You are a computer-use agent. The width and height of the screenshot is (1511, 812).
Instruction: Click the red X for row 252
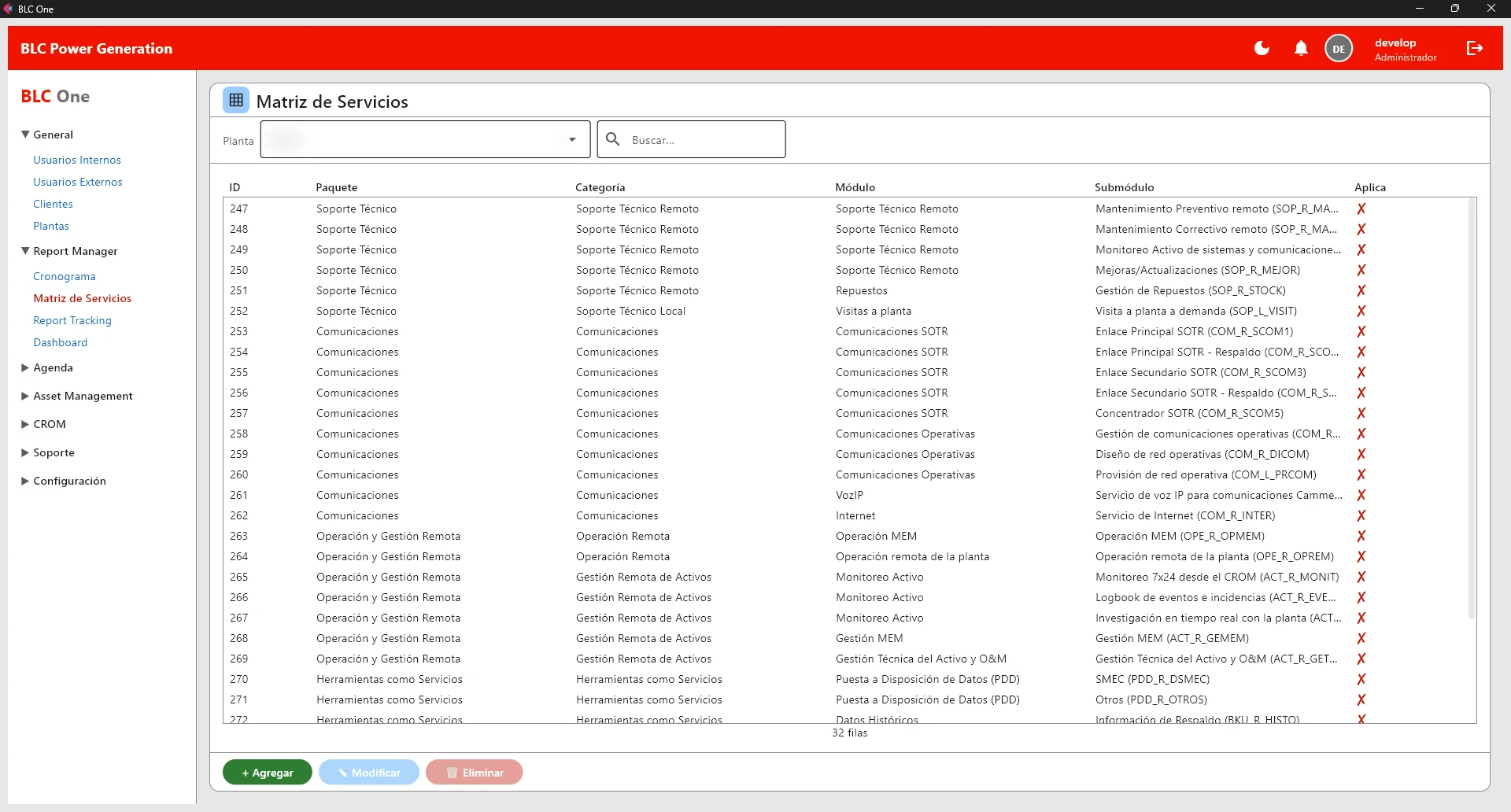tap(1361, 311)
